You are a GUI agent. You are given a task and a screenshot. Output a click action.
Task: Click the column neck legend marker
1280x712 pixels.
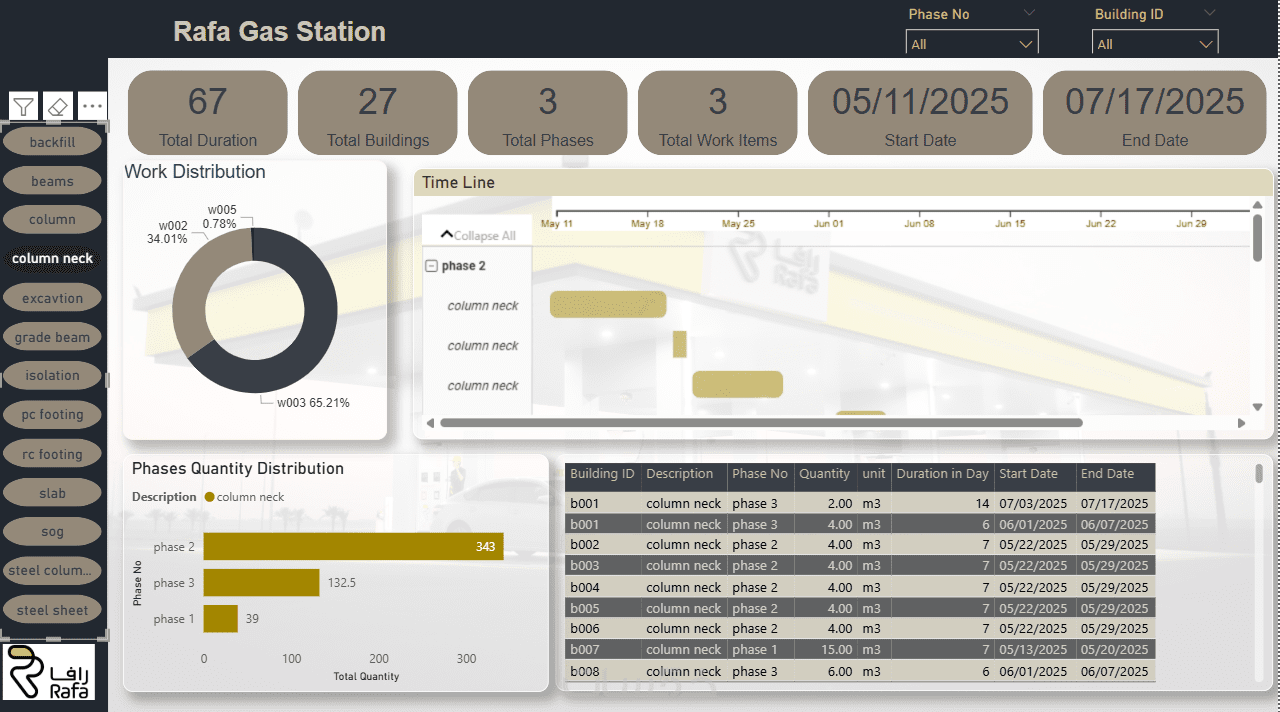click(209, 497)
